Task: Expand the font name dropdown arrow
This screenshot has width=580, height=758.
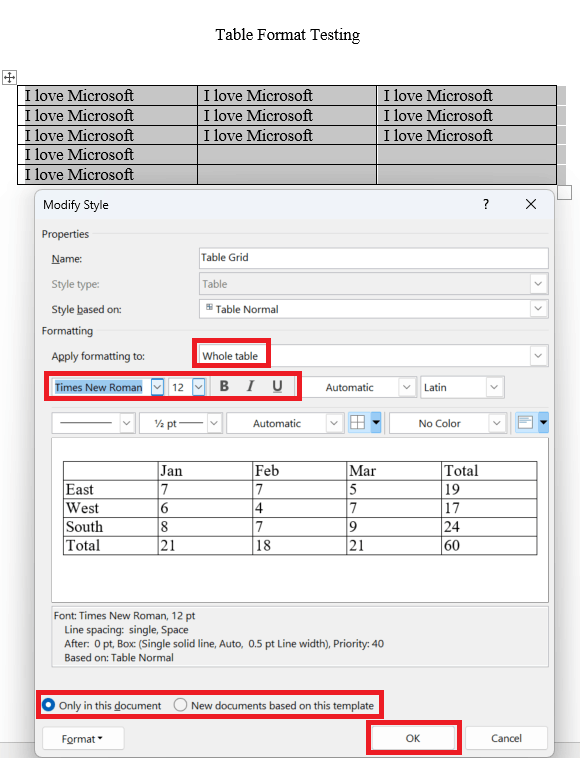Action: click(x=157, y=387)
